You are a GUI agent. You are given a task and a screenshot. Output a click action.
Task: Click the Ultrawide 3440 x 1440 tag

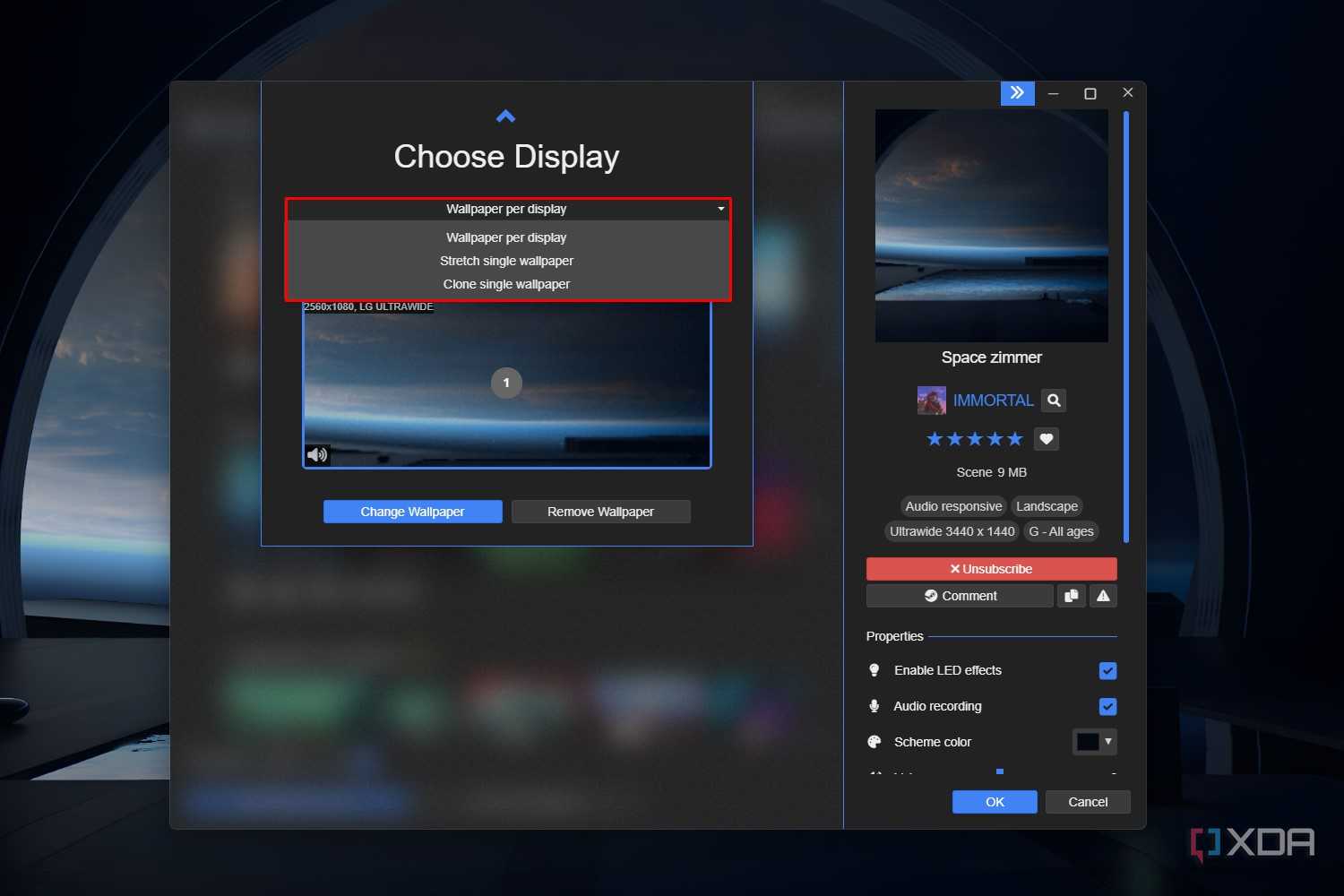click(x=952, y=531)
